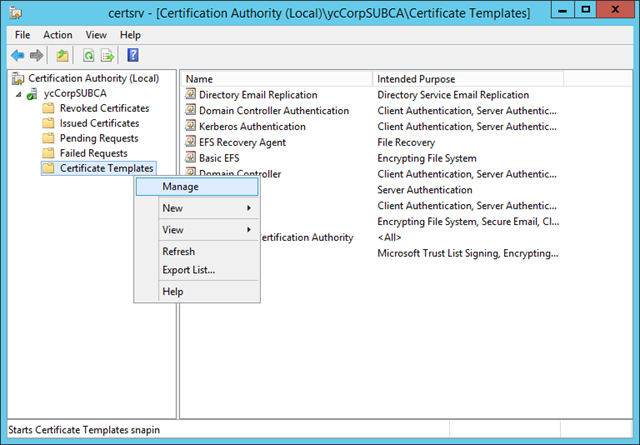This screenshot has width=640, height=445.
Task: Select the Directory Email Replication row
Action: coord(258,95)
